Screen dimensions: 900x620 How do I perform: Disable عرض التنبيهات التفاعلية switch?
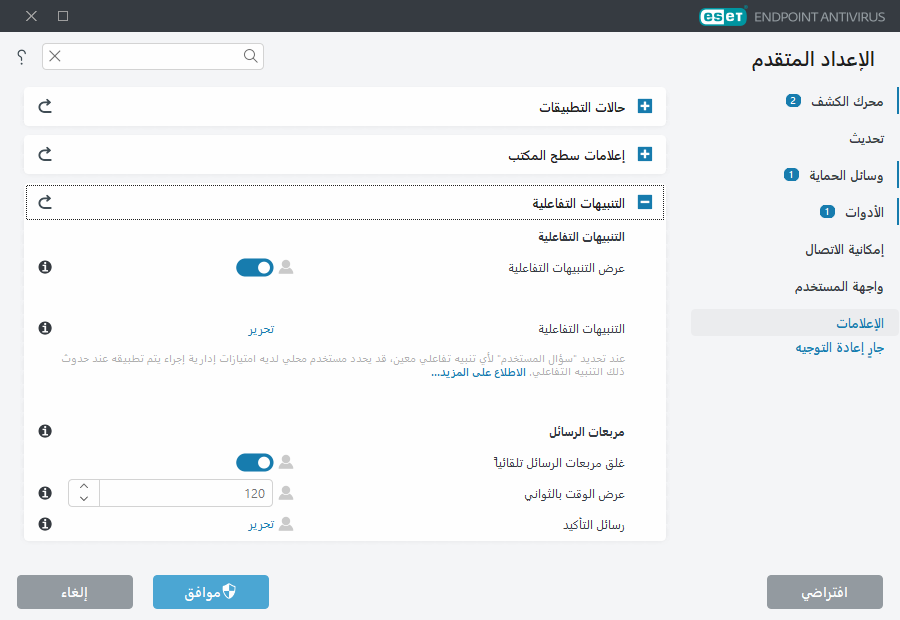254,267
